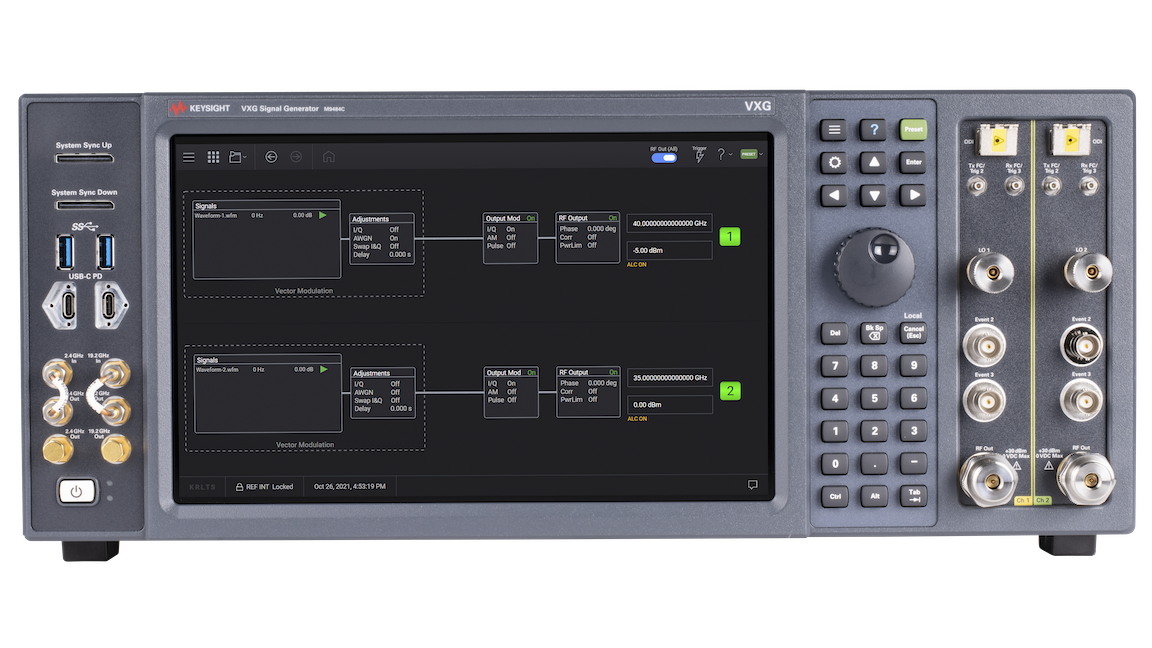Open the green on-screen PRESET dropdown
The height and width of the screenshot is (648, 1152).
tap(752, 154)
